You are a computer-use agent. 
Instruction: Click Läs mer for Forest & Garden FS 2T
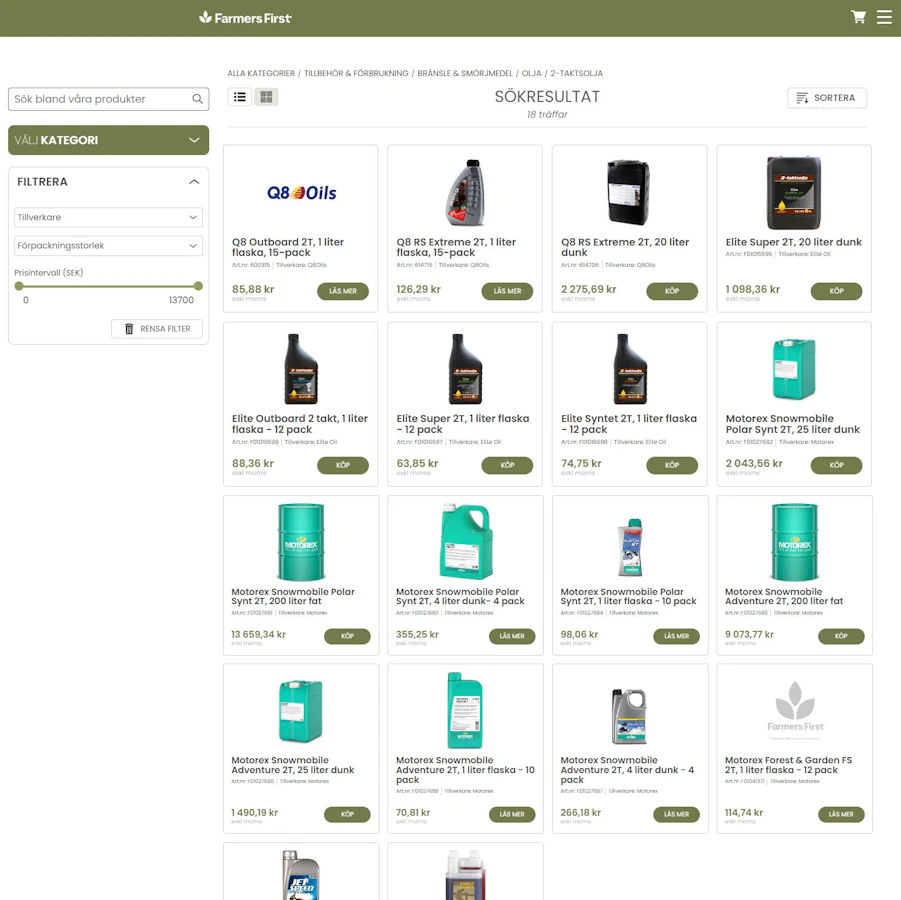(x=841, y=814)
